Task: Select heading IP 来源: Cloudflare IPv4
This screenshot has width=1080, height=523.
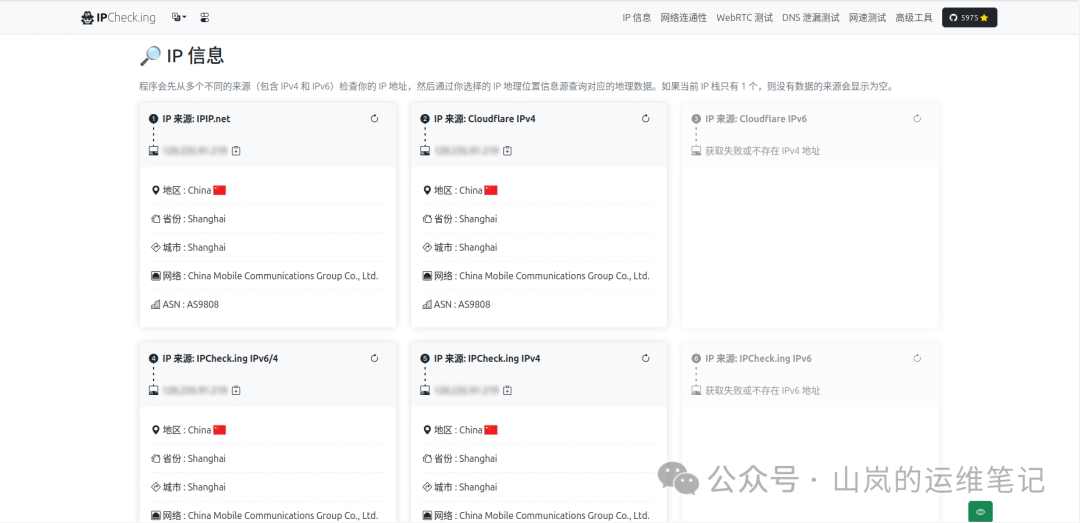Action: pos(484,119)
